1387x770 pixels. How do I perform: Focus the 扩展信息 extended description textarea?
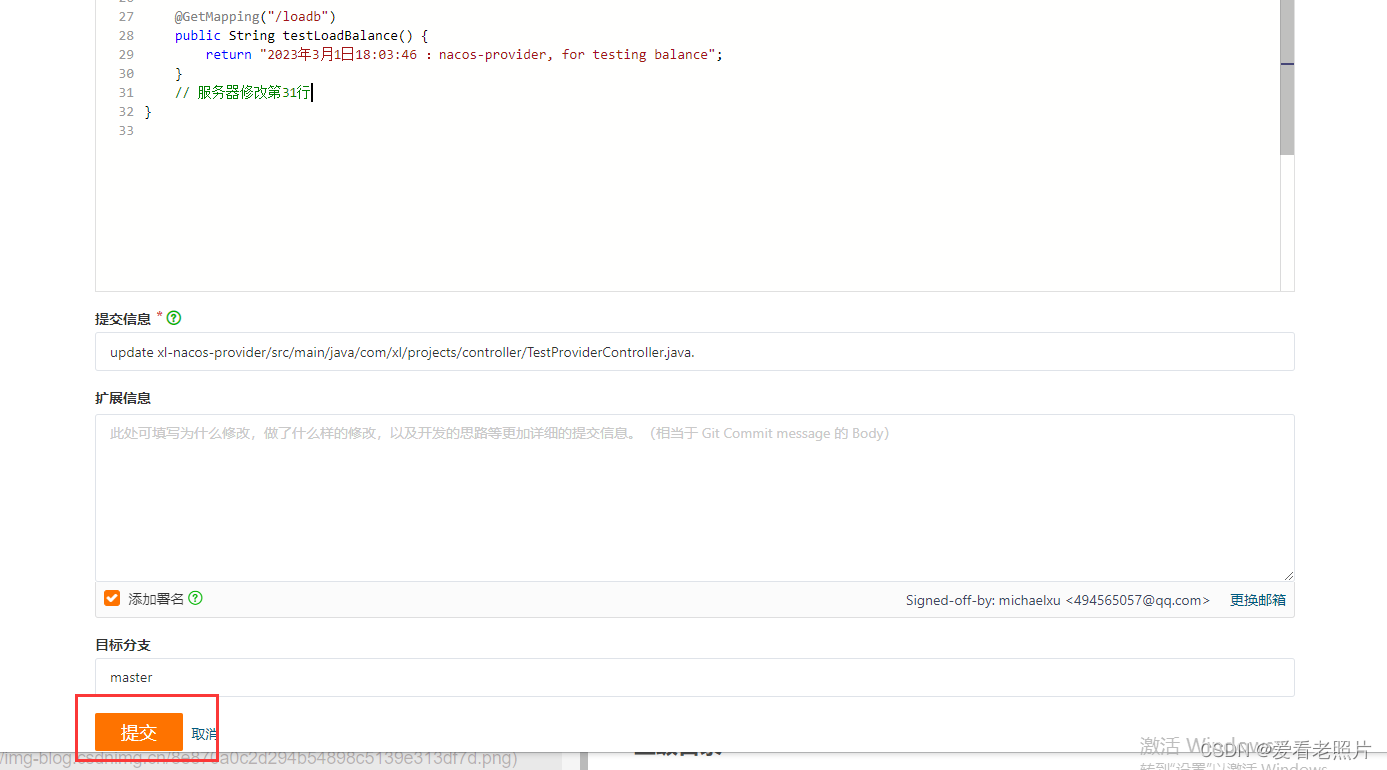[x=695, y=498]
